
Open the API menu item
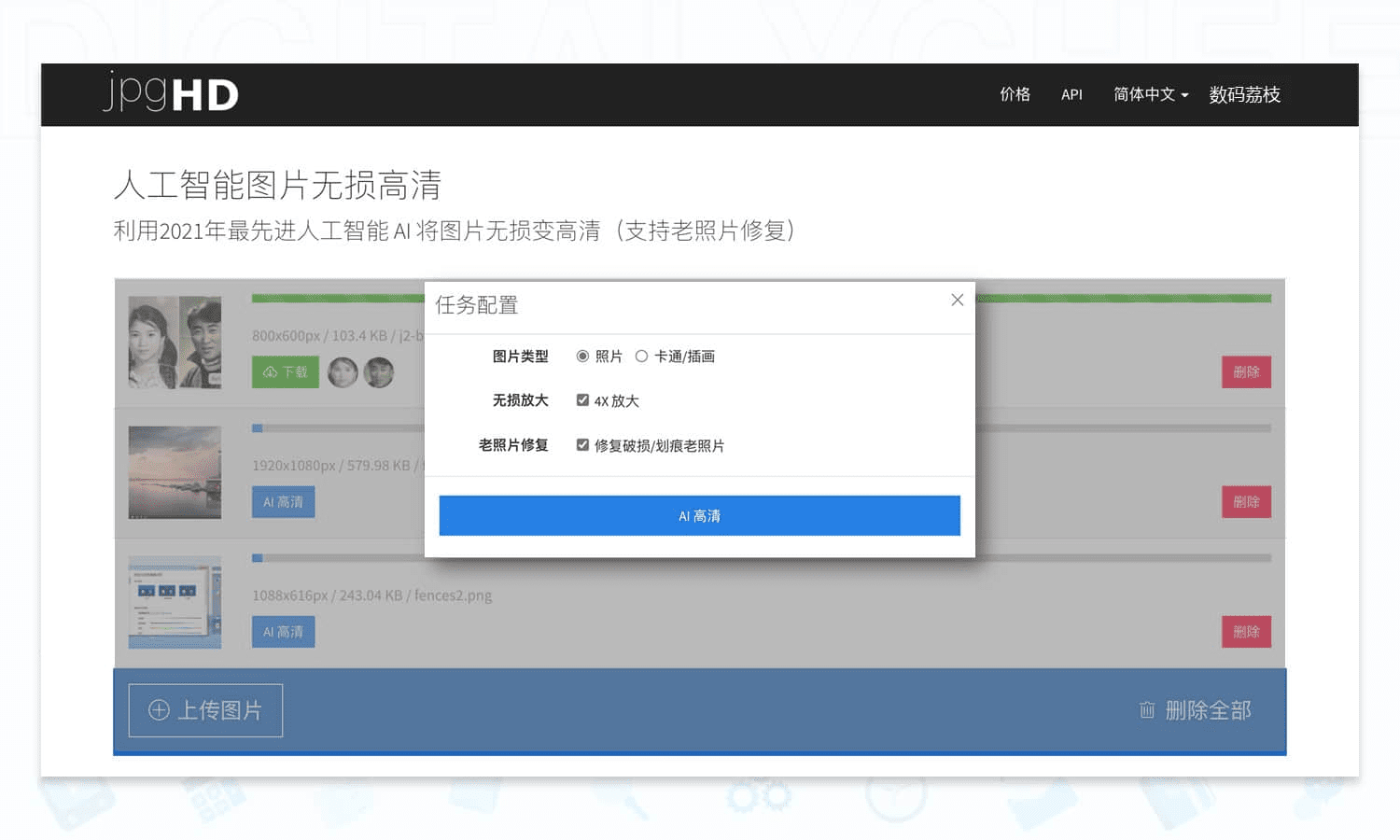(1071, 94)
